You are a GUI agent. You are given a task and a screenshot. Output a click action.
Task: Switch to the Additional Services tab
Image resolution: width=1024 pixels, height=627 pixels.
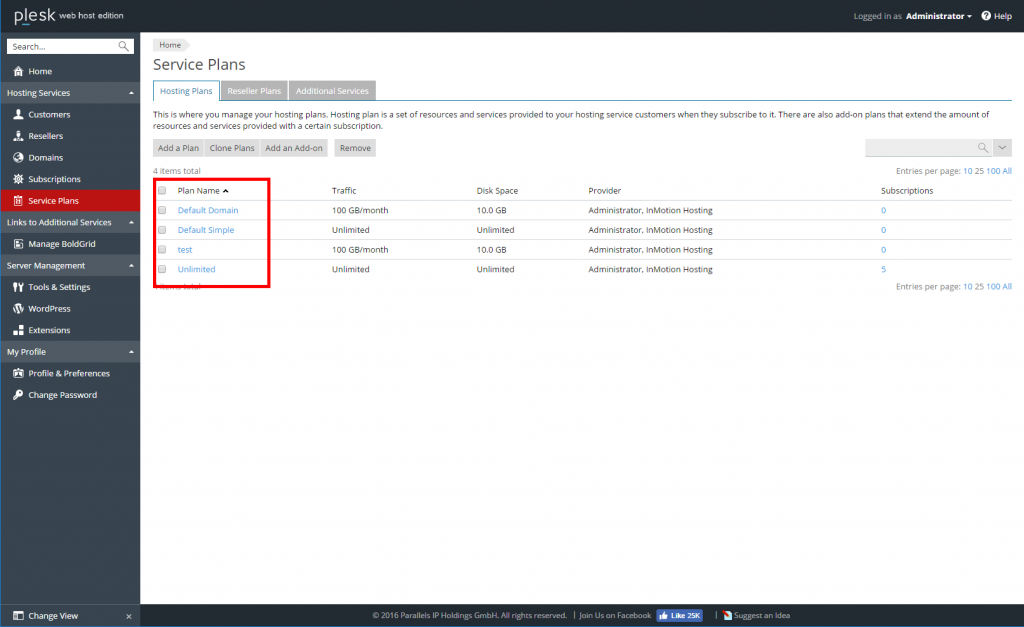point(332,91)
